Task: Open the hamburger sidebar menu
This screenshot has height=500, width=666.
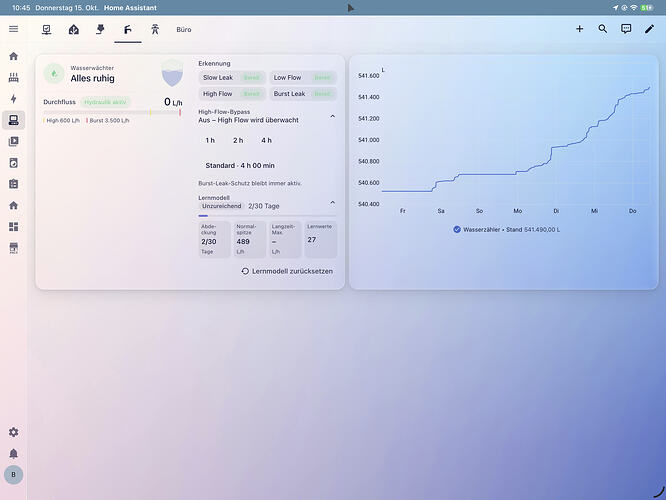Action: [14, 29]
